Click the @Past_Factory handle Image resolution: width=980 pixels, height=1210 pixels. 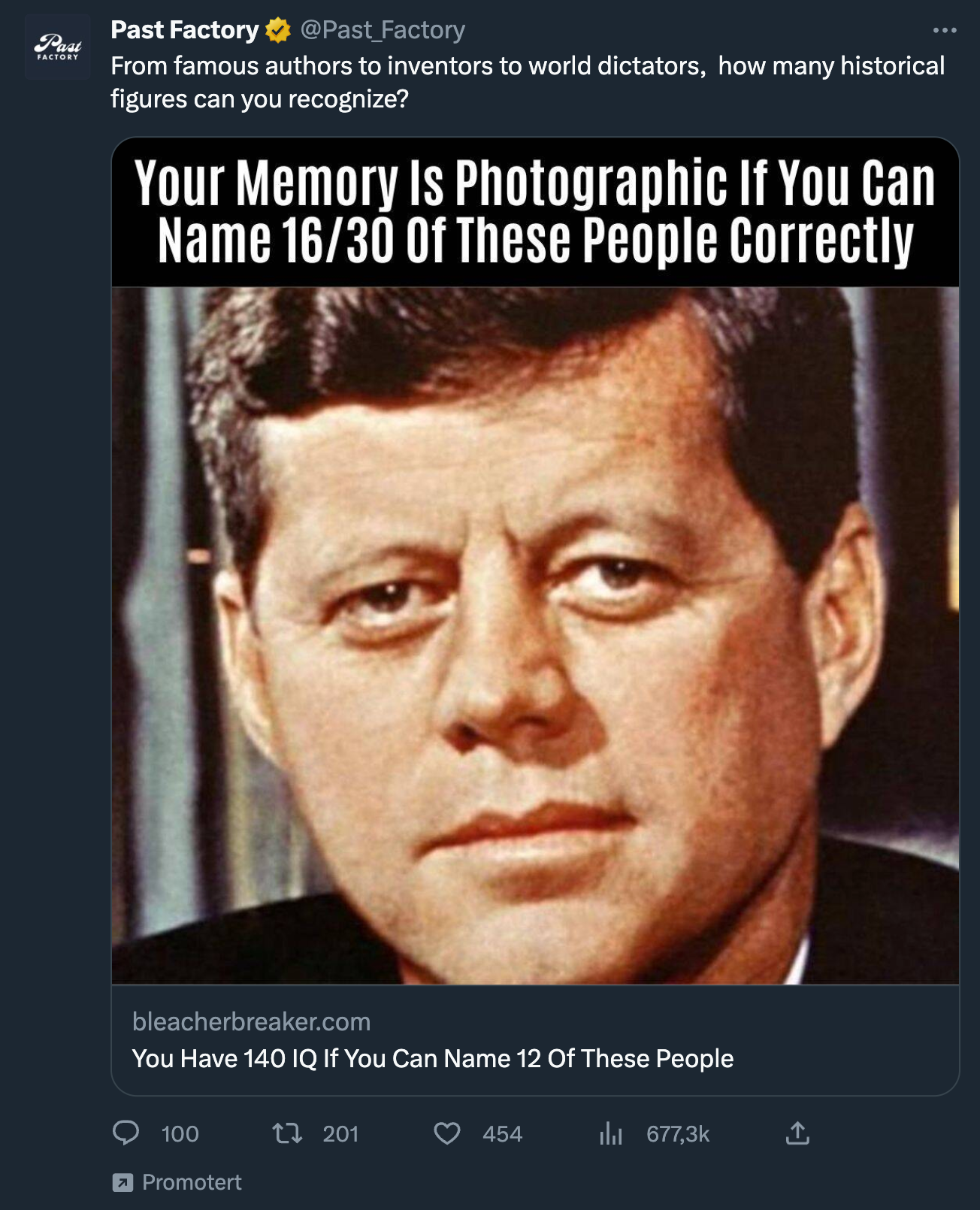coord(383,30)
